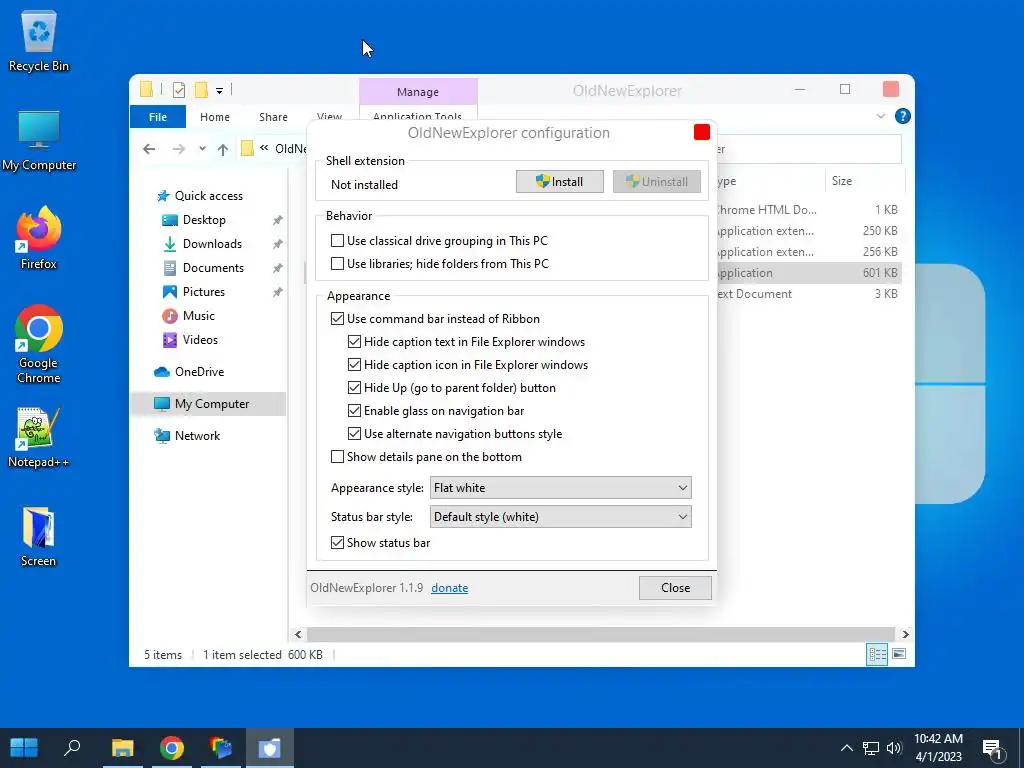Open Videos in navigation pane

(200, 340)
